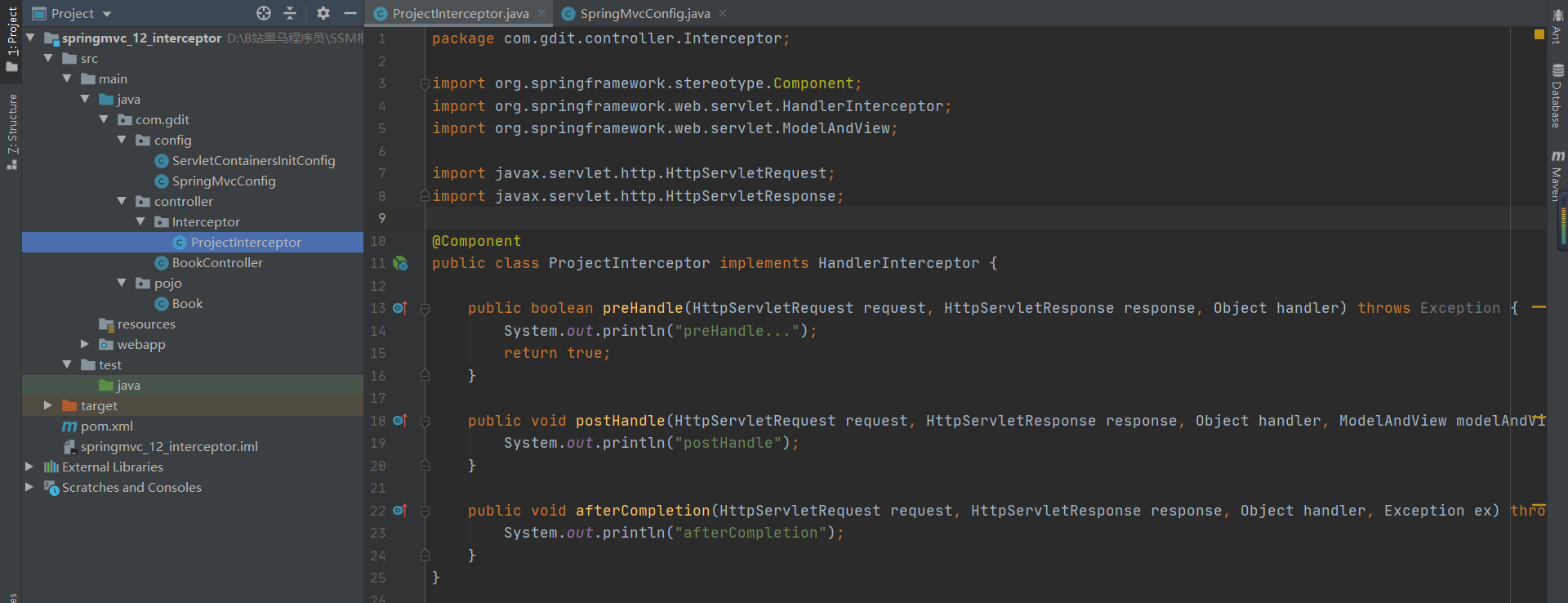The width and height of the screenshot is (1568, 603).
Task: Click the warning stripe marker beside line 13
Action: click(1539, 307)
